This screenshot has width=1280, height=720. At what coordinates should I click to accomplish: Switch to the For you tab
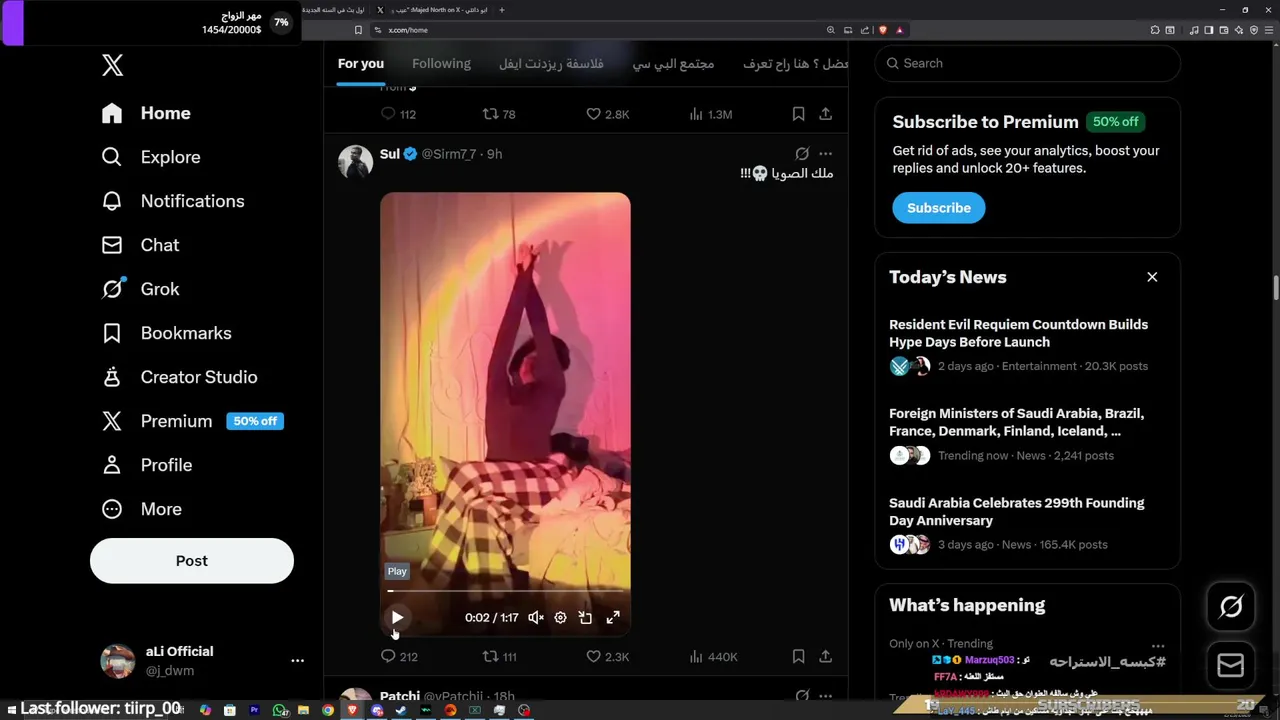click(360, 63)
